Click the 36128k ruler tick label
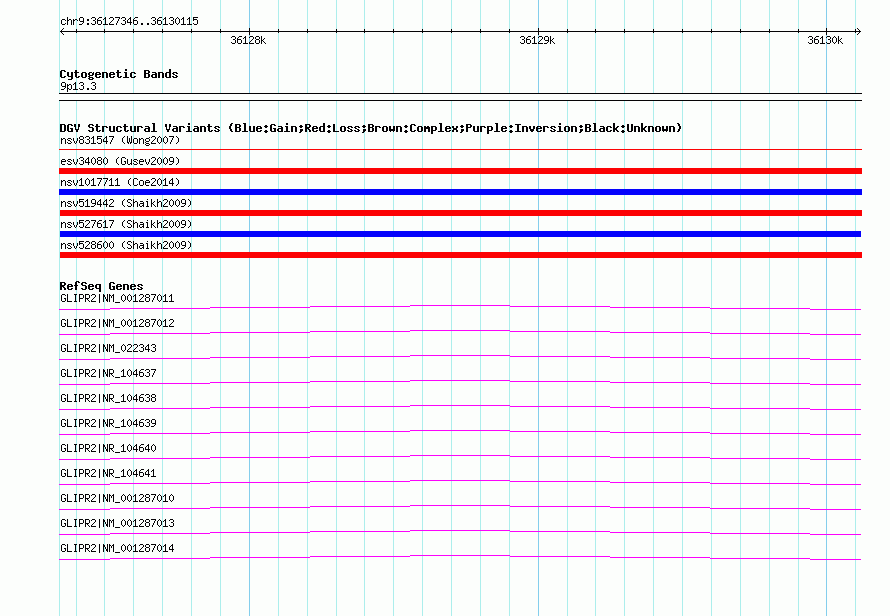The image size is (890, 616). [x=248, y=40]
